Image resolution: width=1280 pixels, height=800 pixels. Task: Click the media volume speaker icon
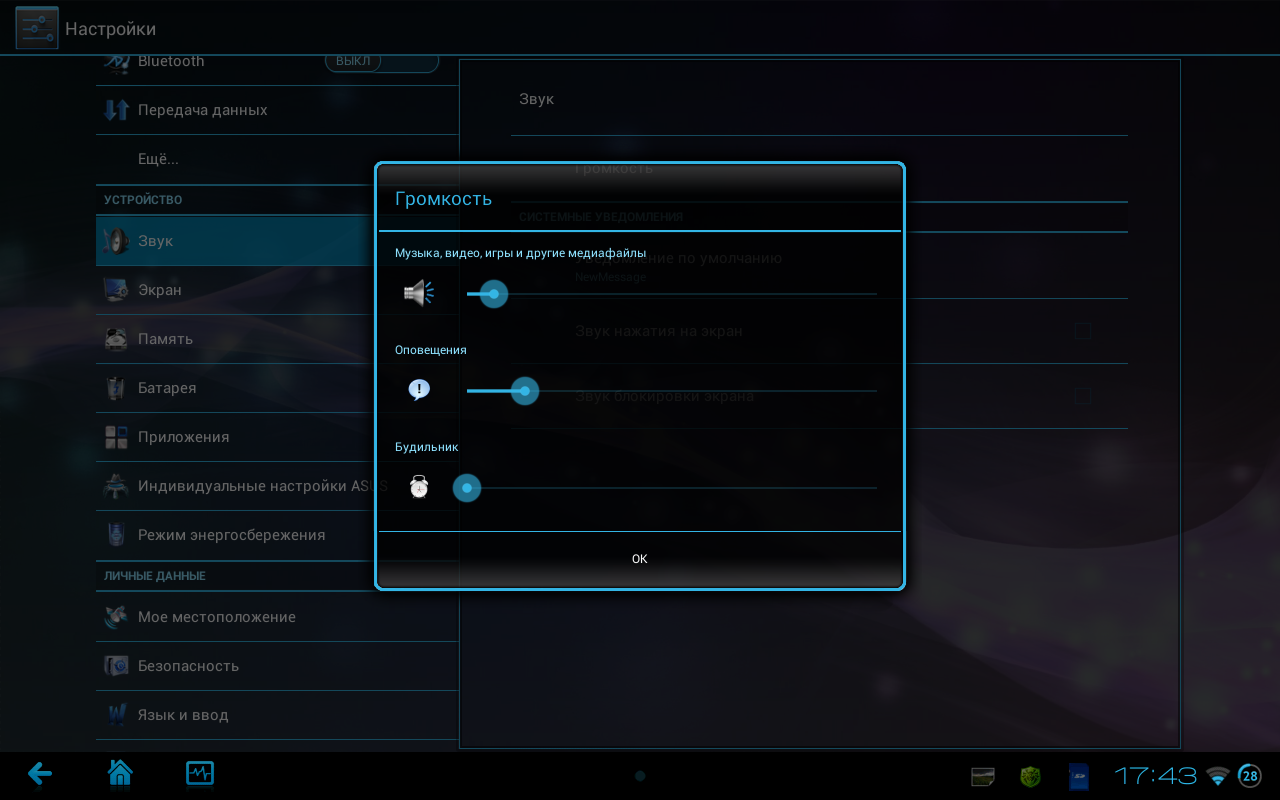(419, 293)
